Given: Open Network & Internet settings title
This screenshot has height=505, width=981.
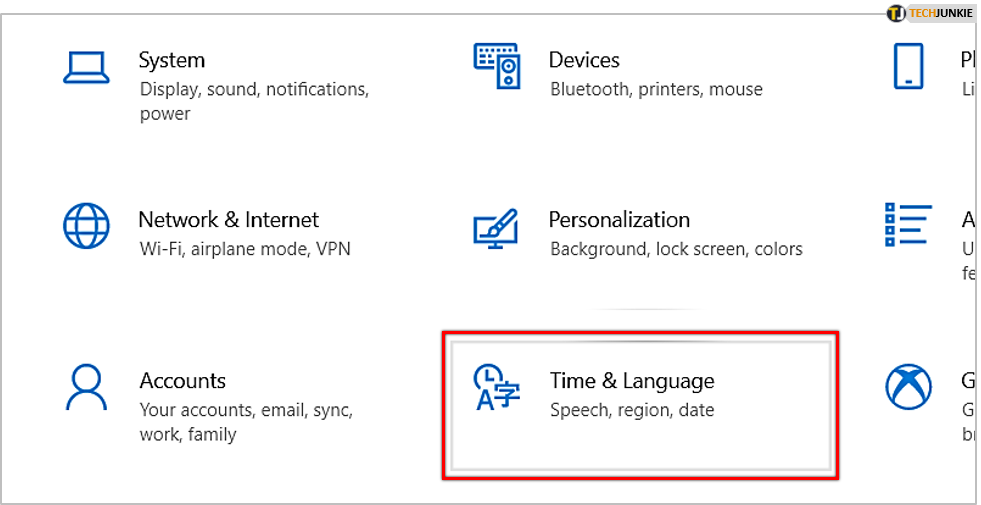Looking at the screenshot, I should point(228,220).
